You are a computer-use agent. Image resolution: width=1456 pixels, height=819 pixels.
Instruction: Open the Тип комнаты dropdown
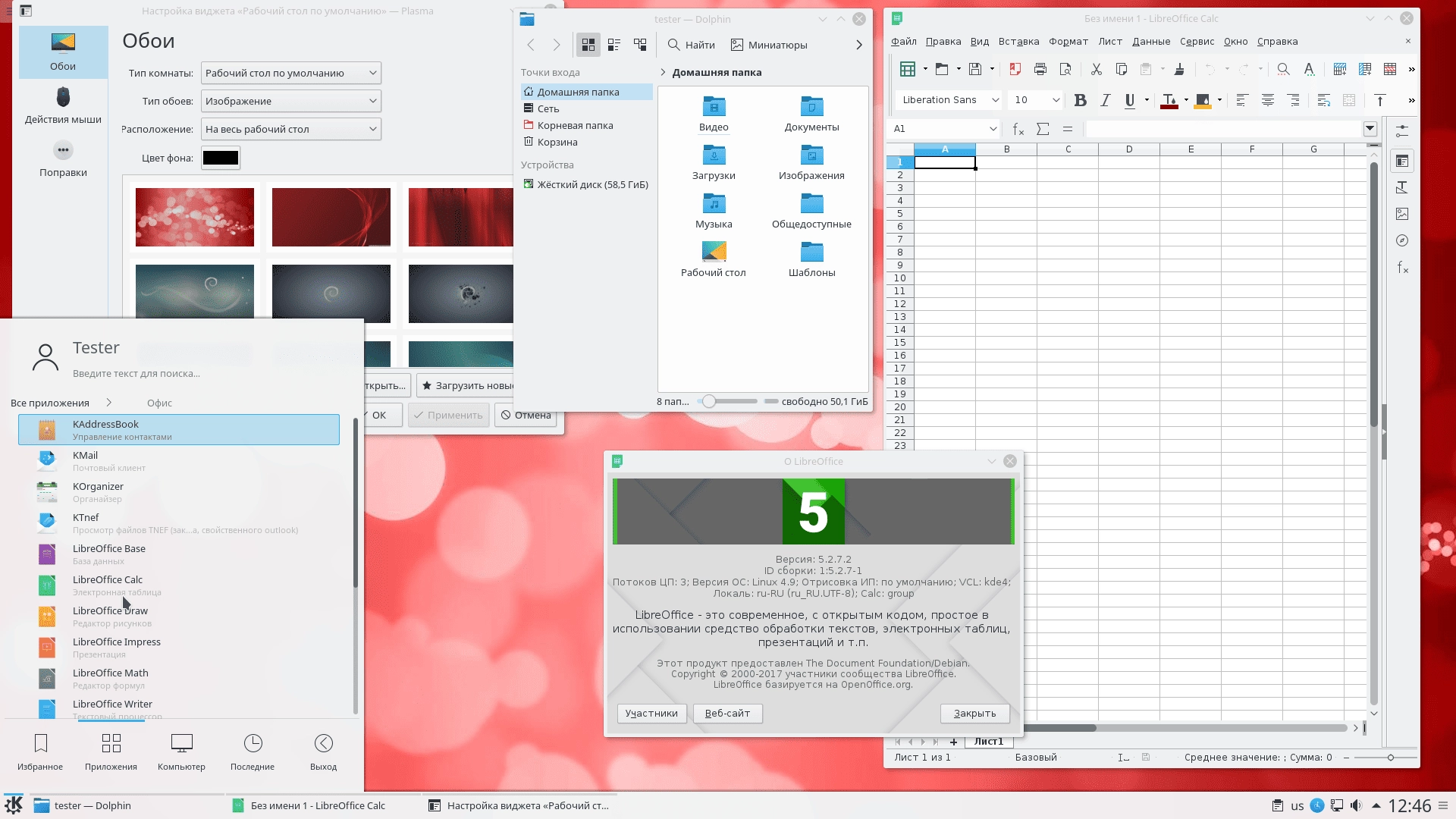291,73
